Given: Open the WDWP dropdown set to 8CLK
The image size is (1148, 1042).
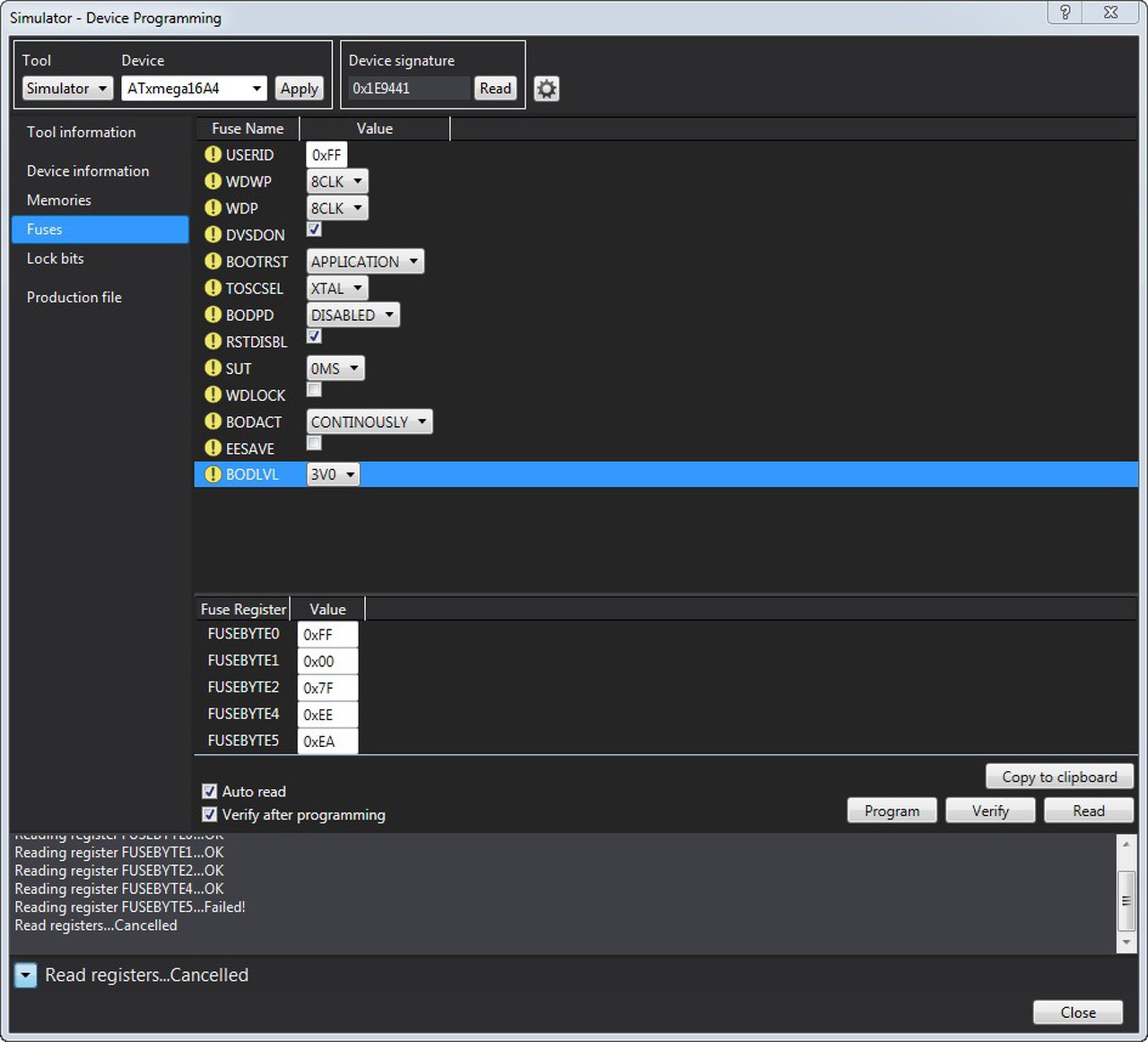Looking at the screenshot, I should 337,181.
